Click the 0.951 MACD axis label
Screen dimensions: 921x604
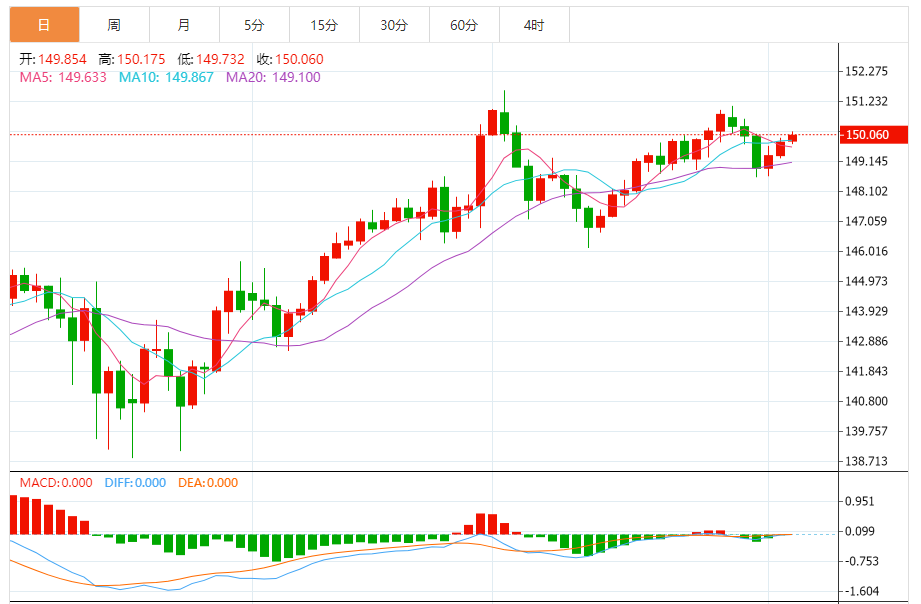click(x=859, y=501)
